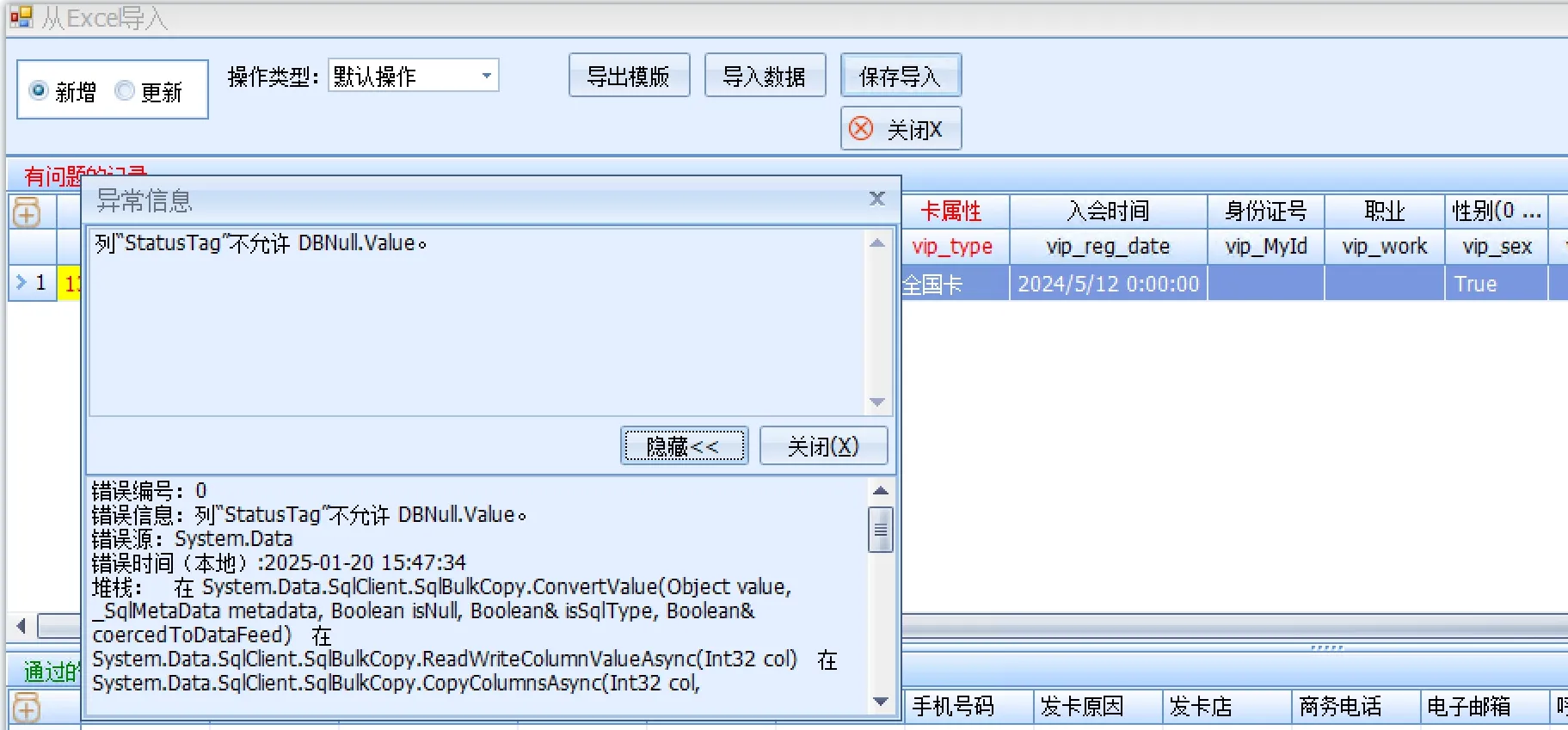Click the 保存导入 button
Viewport: 1568px width, 730px height.
(900, 76)
